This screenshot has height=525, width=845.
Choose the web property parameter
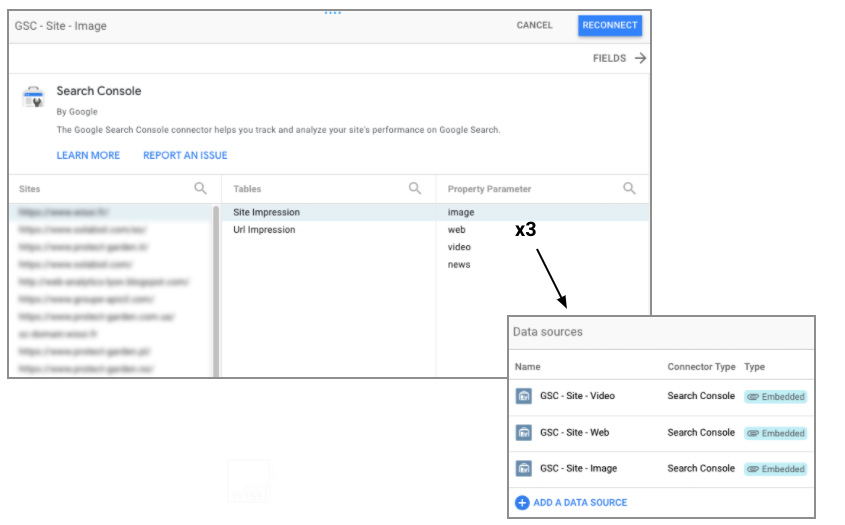pos(456,230)
